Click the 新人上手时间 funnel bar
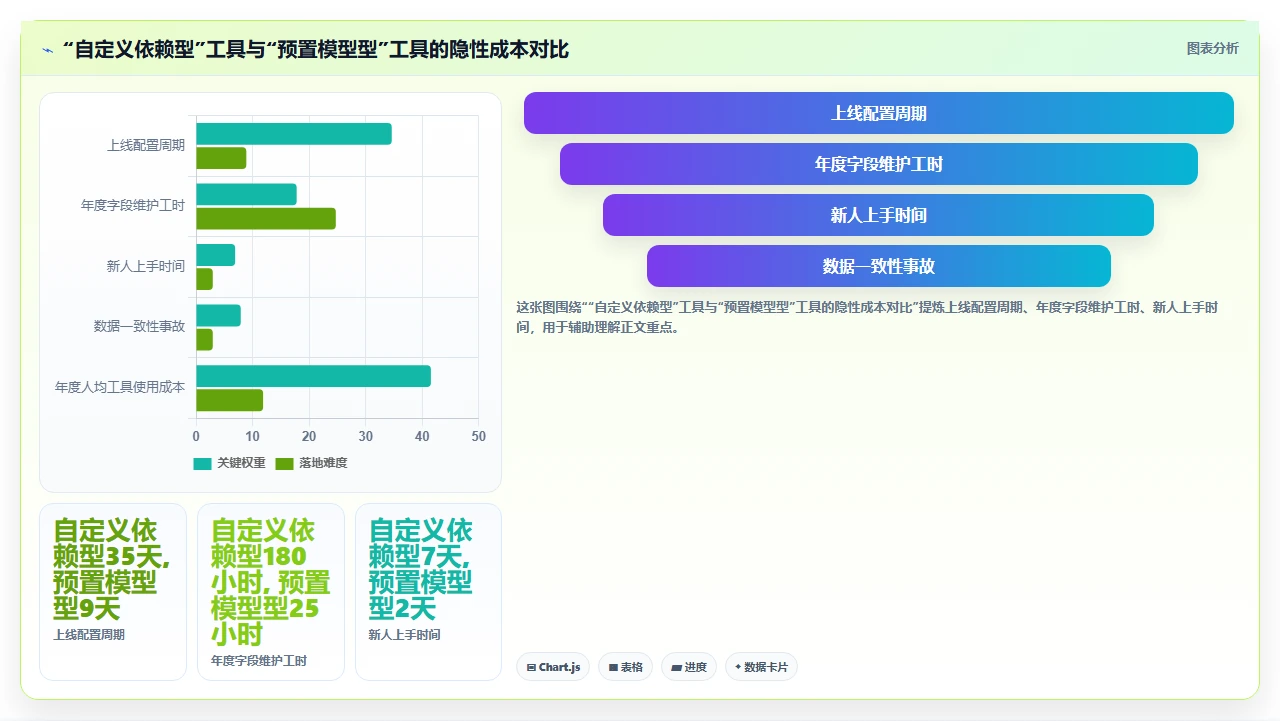 878,215
